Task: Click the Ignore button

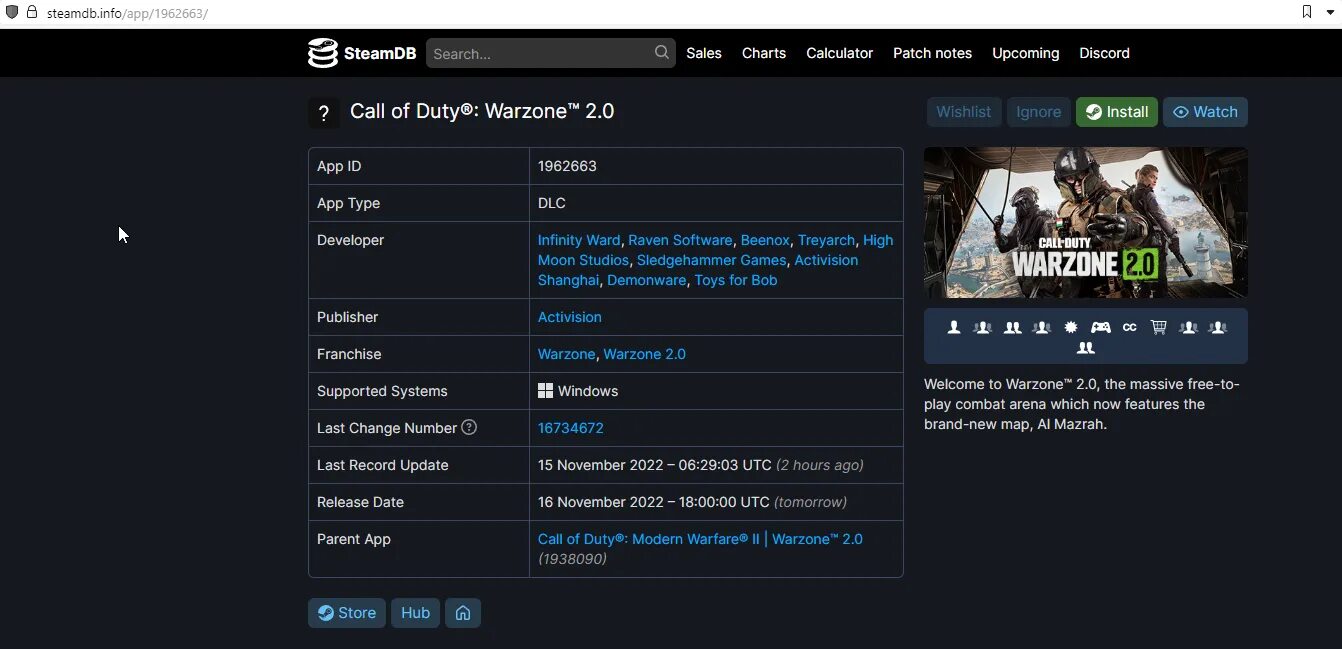Action: [x=1039, y=112]
